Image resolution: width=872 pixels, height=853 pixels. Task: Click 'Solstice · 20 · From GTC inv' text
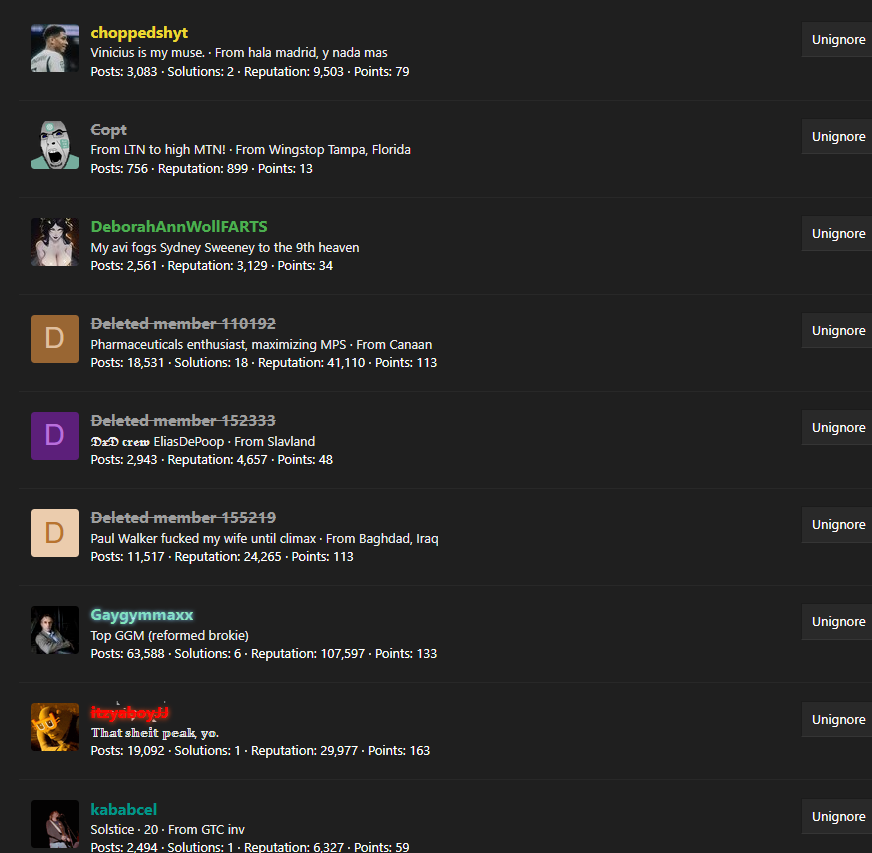(x=167, y=830)
